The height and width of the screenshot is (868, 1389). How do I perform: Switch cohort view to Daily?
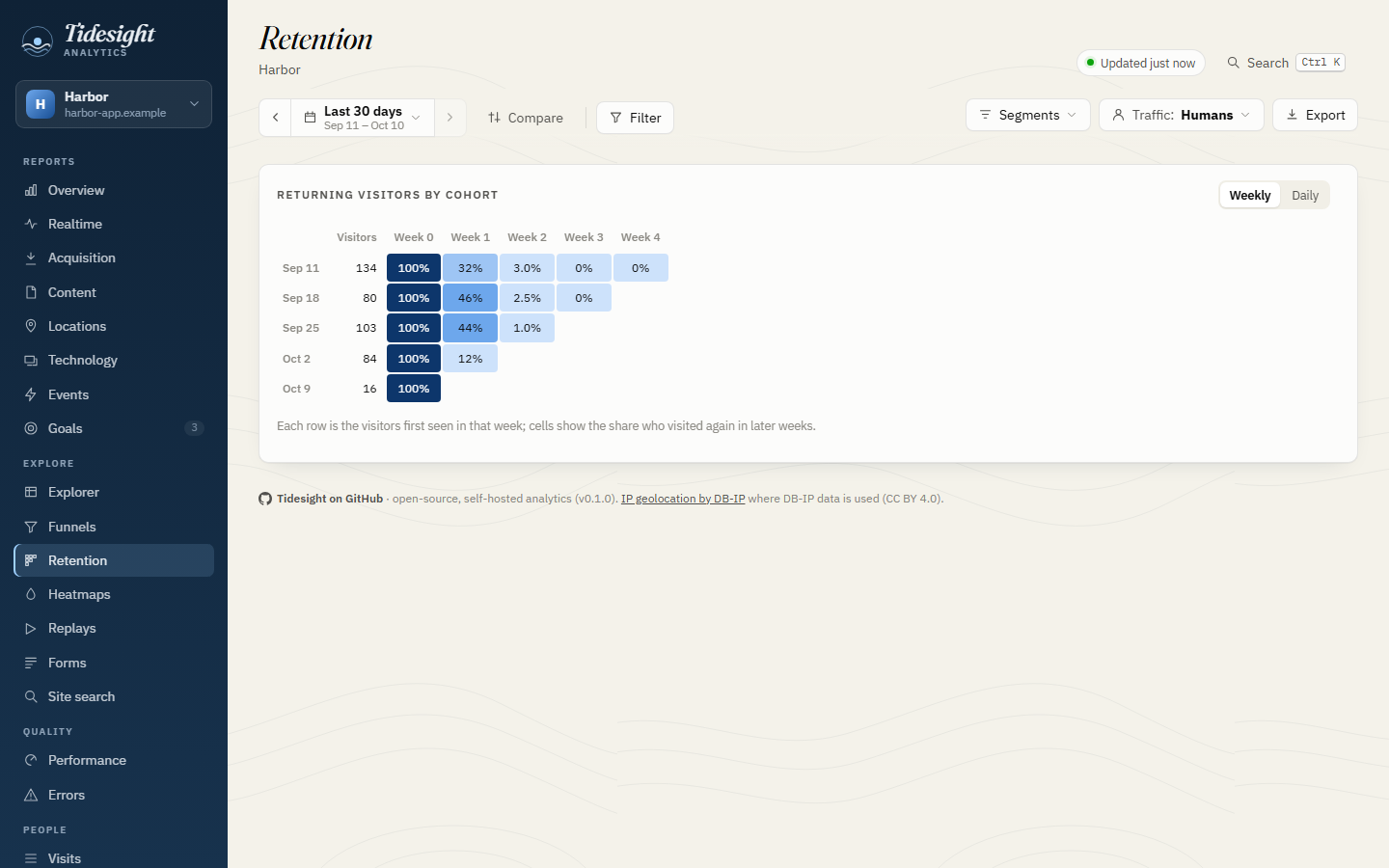(1305, 195)
